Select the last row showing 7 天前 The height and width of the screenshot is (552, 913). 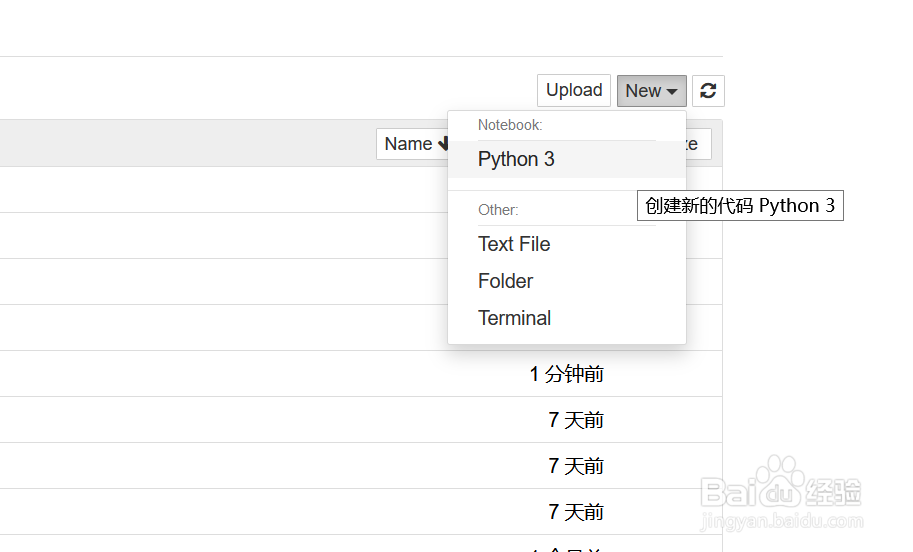[576, 512]
